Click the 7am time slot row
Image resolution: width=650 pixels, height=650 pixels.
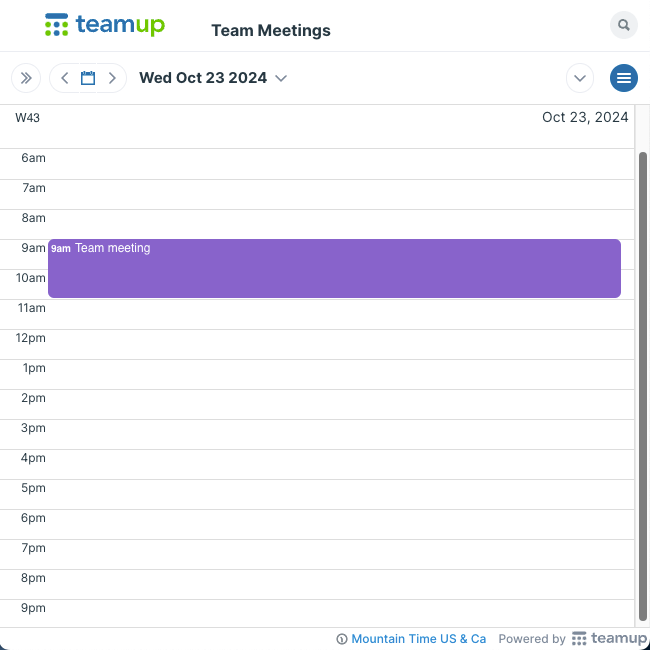click(340, 194)
